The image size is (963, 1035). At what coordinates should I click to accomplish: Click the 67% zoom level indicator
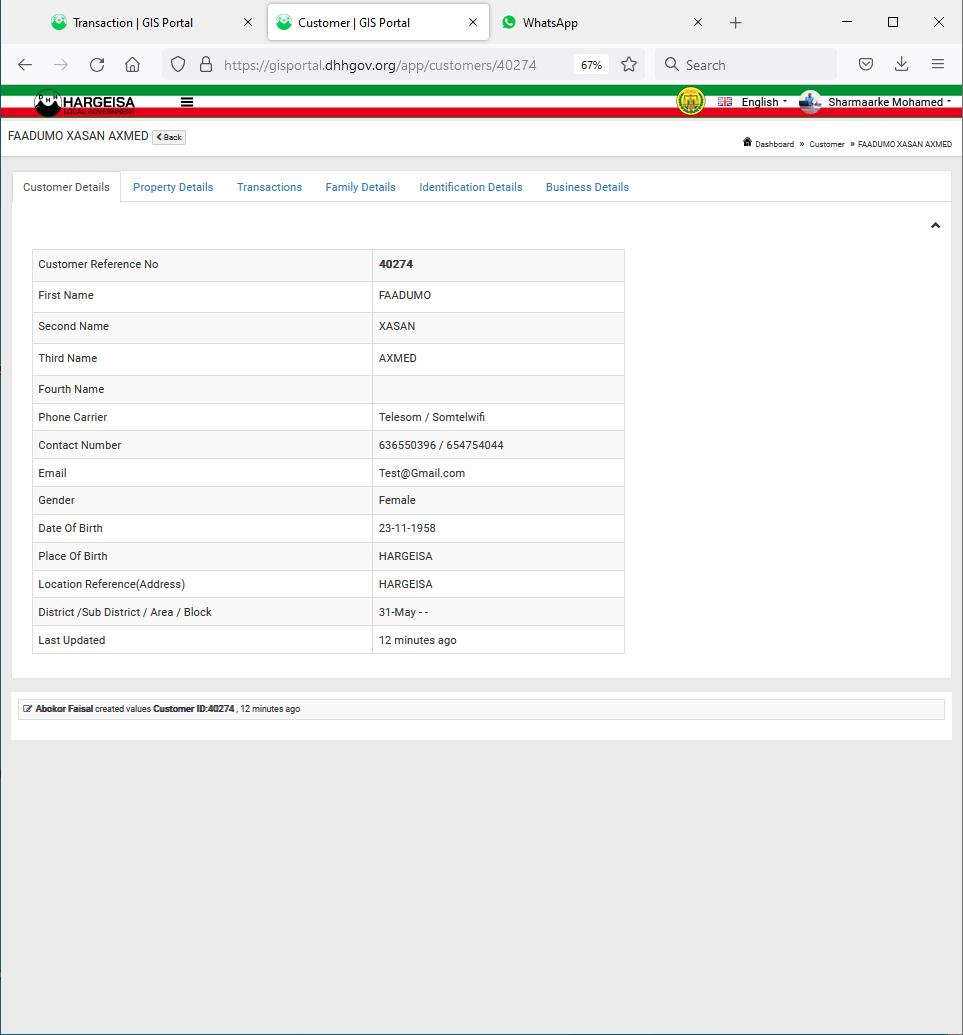tap(591, 65)
